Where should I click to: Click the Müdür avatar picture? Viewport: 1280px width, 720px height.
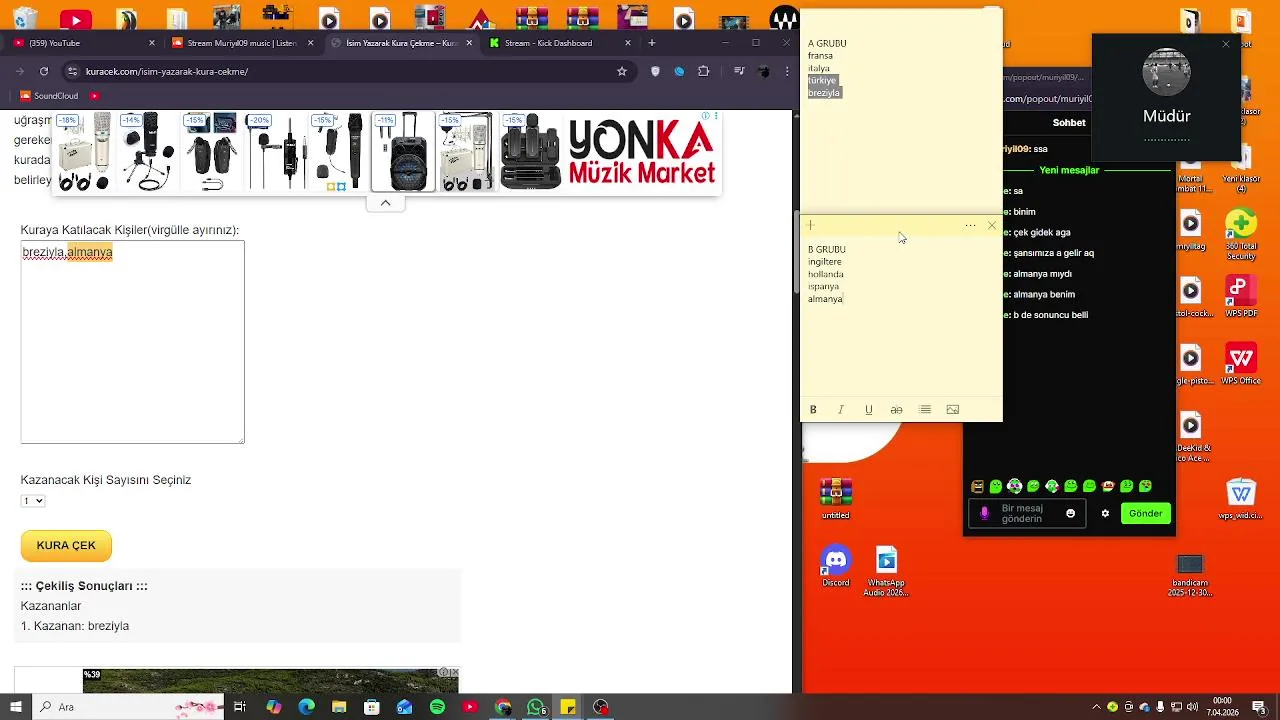pos(1166,74)
